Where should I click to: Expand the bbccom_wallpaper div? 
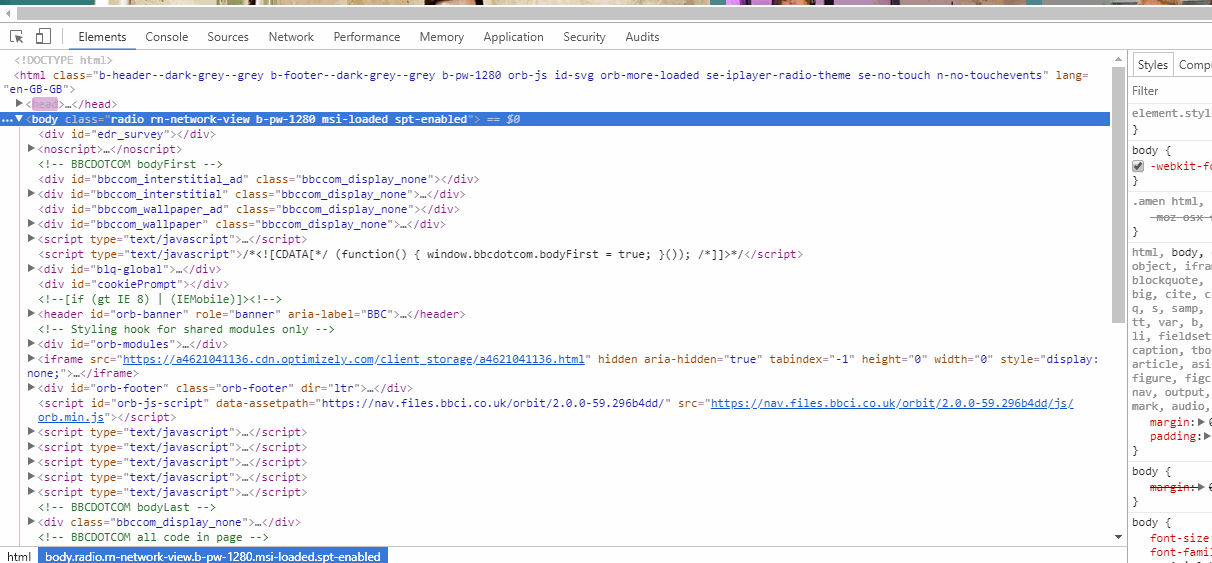coord(32,224)
